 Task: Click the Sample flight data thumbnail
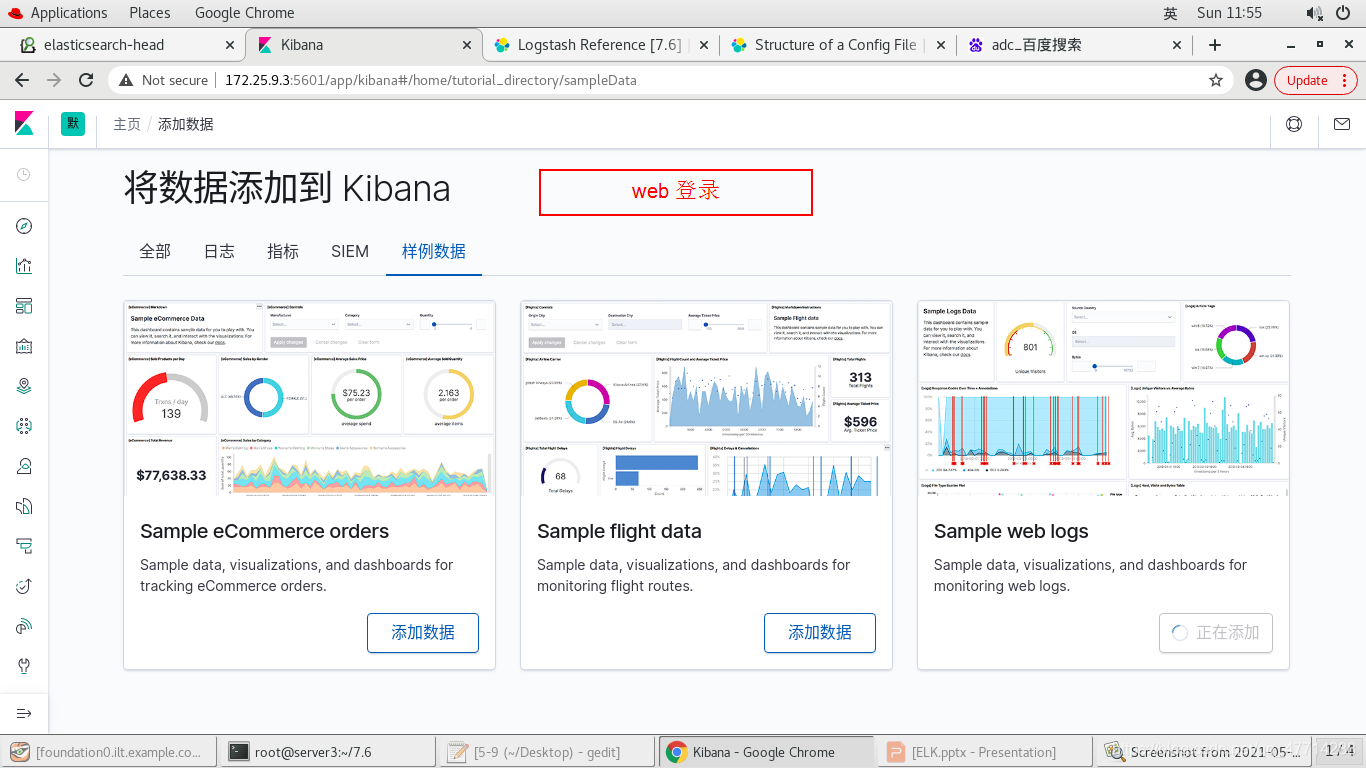click(x=706, y=398)
